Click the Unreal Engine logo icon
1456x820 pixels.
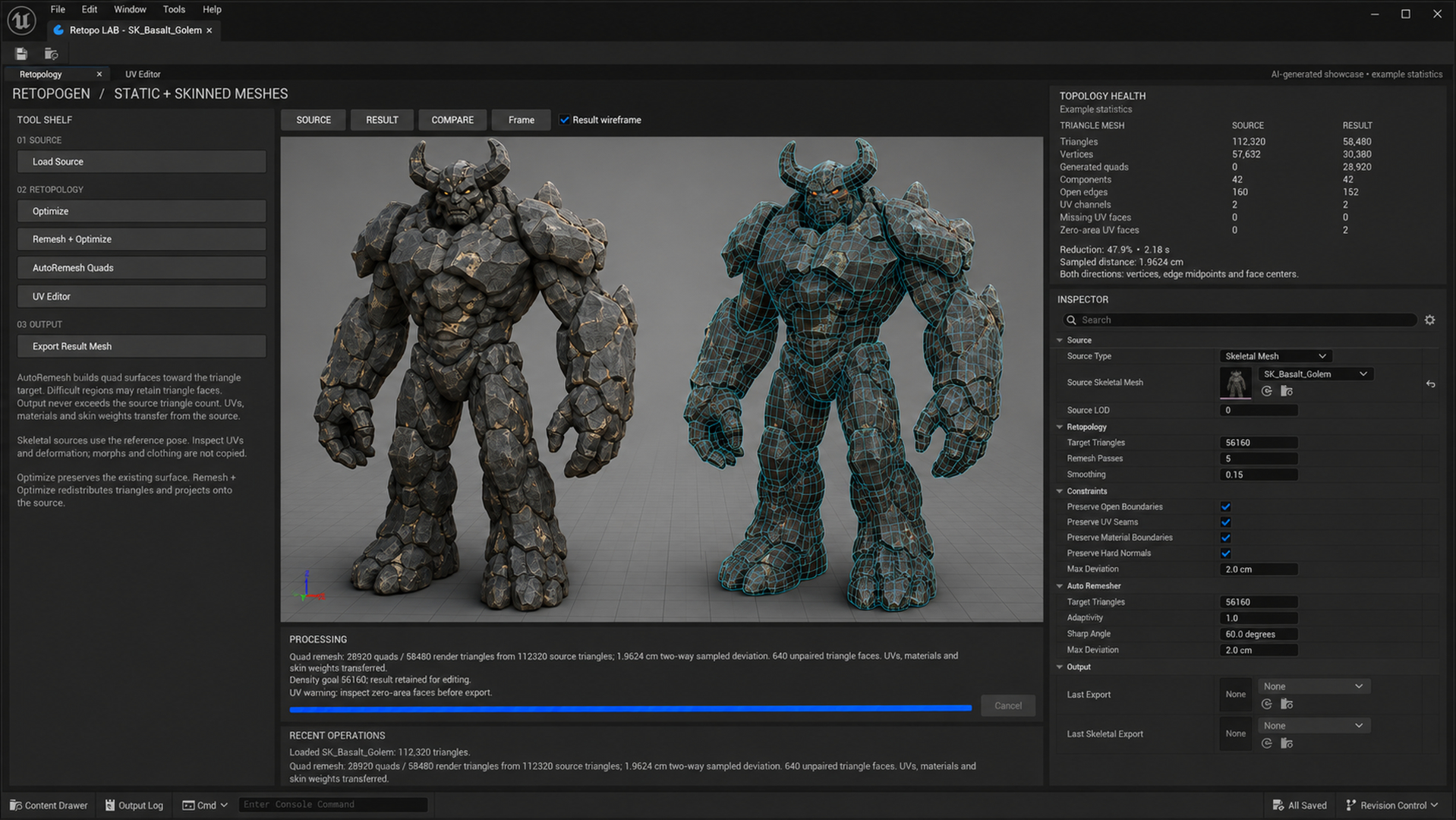[21, 20]
